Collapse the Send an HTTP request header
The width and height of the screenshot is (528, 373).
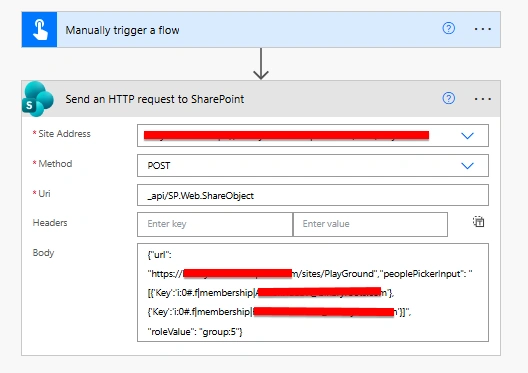click(x=261, y=99)
